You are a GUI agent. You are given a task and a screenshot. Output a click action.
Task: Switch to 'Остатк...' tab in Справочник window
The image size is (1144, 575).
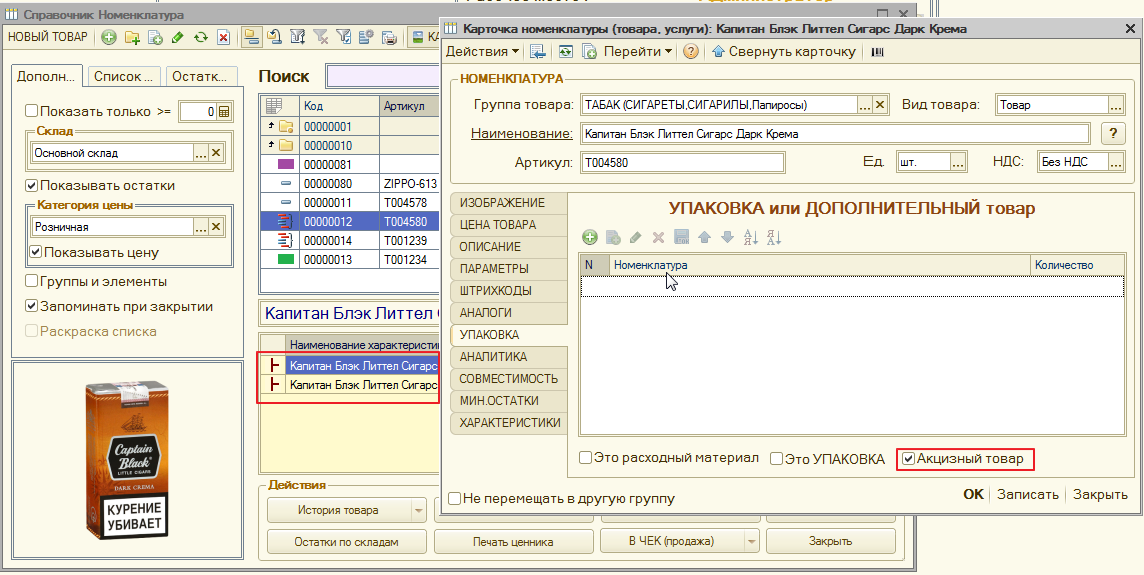(201, 76)
